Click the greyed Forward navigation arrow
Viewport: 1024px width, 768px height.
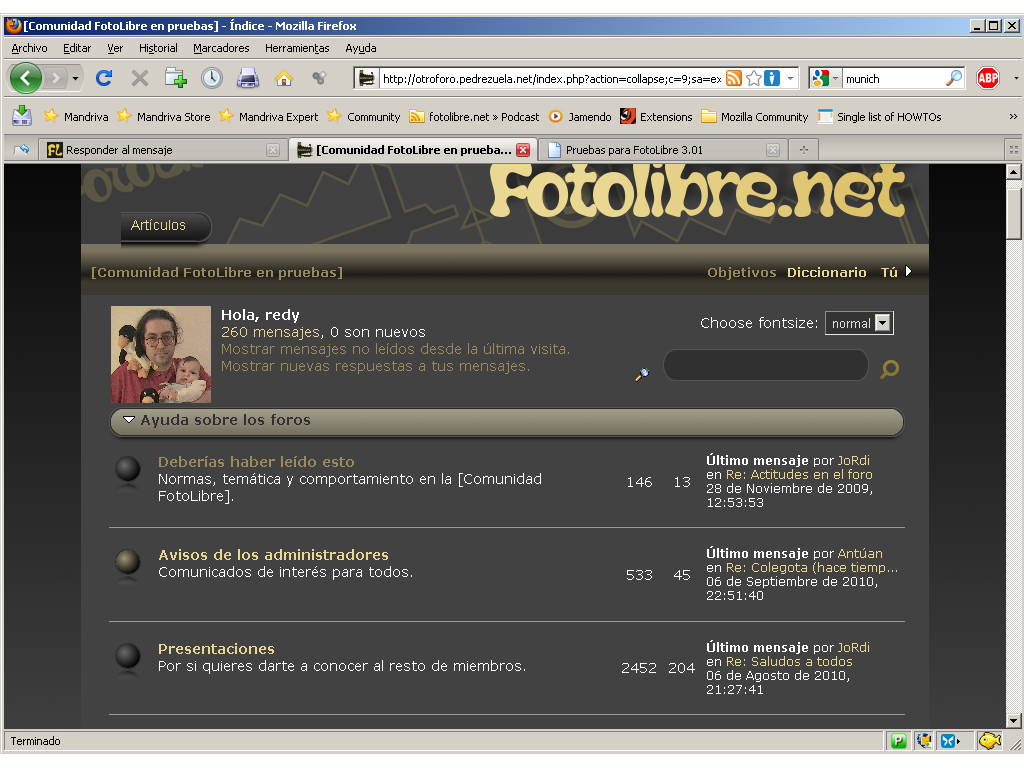56,78
